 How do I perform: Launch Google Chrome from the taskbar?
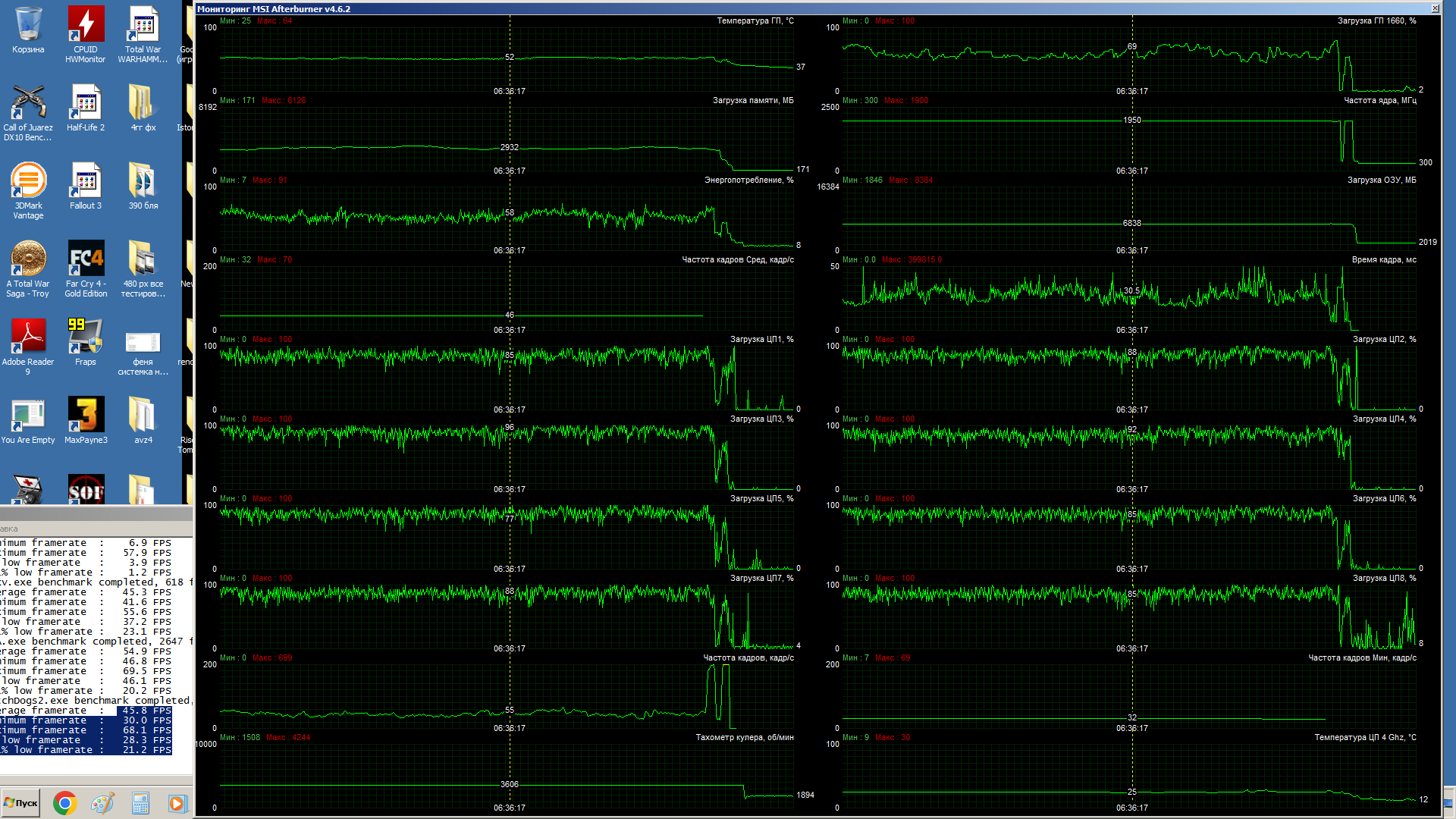point(65,803)
